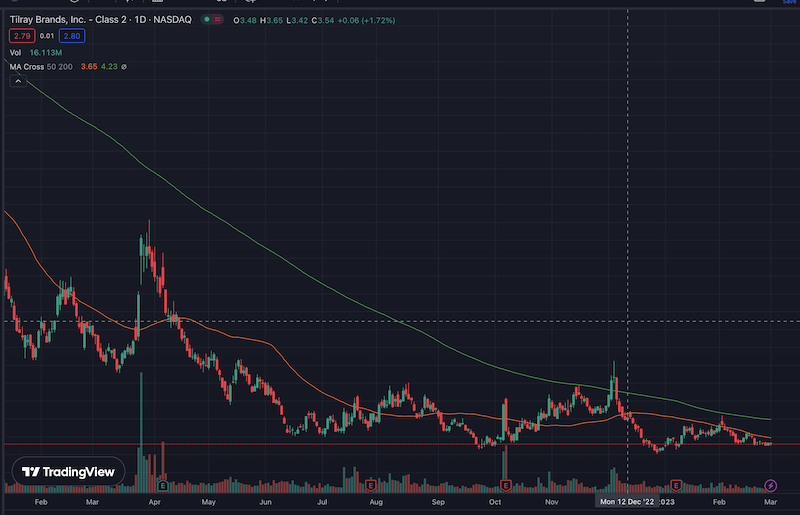Image resolution: width=800 pixels, height=515 pixels.
Task: Click the Mon 12 Dec '22 crosshair date label
Action: click(x=627, y=502)
